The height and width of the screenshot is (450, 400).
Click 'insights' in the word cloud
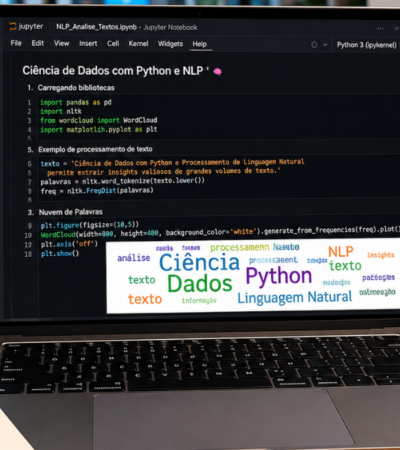point(381,255)
